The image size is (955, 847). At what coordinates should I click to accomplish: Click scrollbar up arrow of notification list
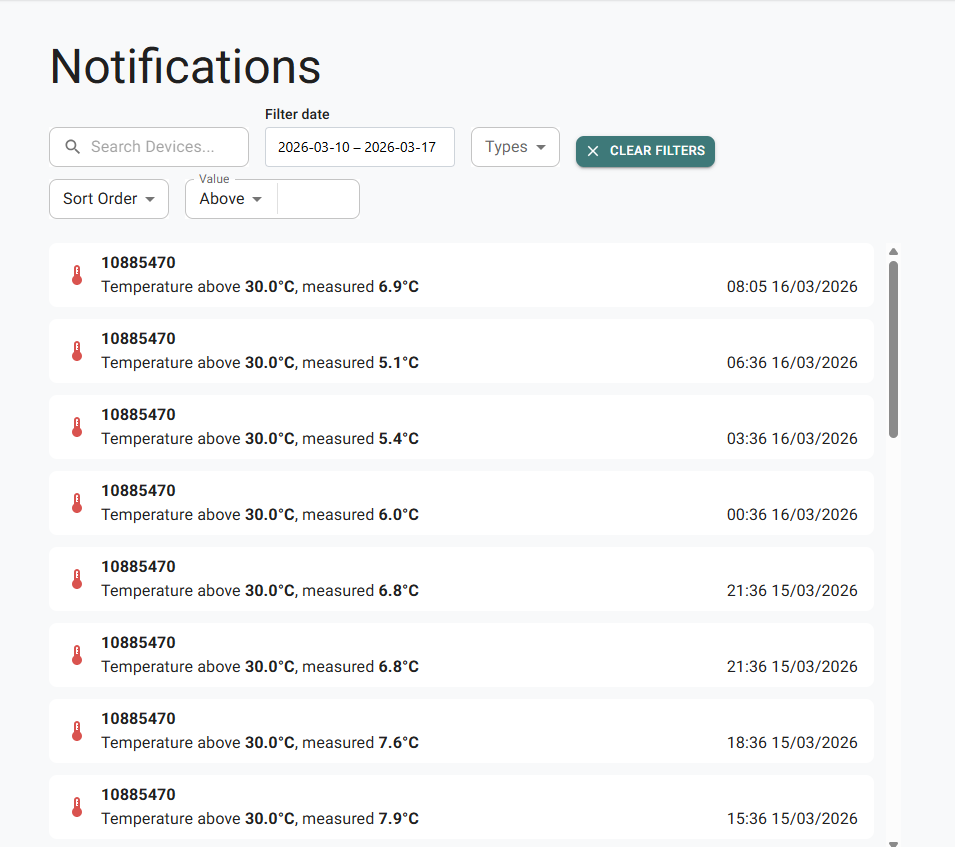click(893, 252)
